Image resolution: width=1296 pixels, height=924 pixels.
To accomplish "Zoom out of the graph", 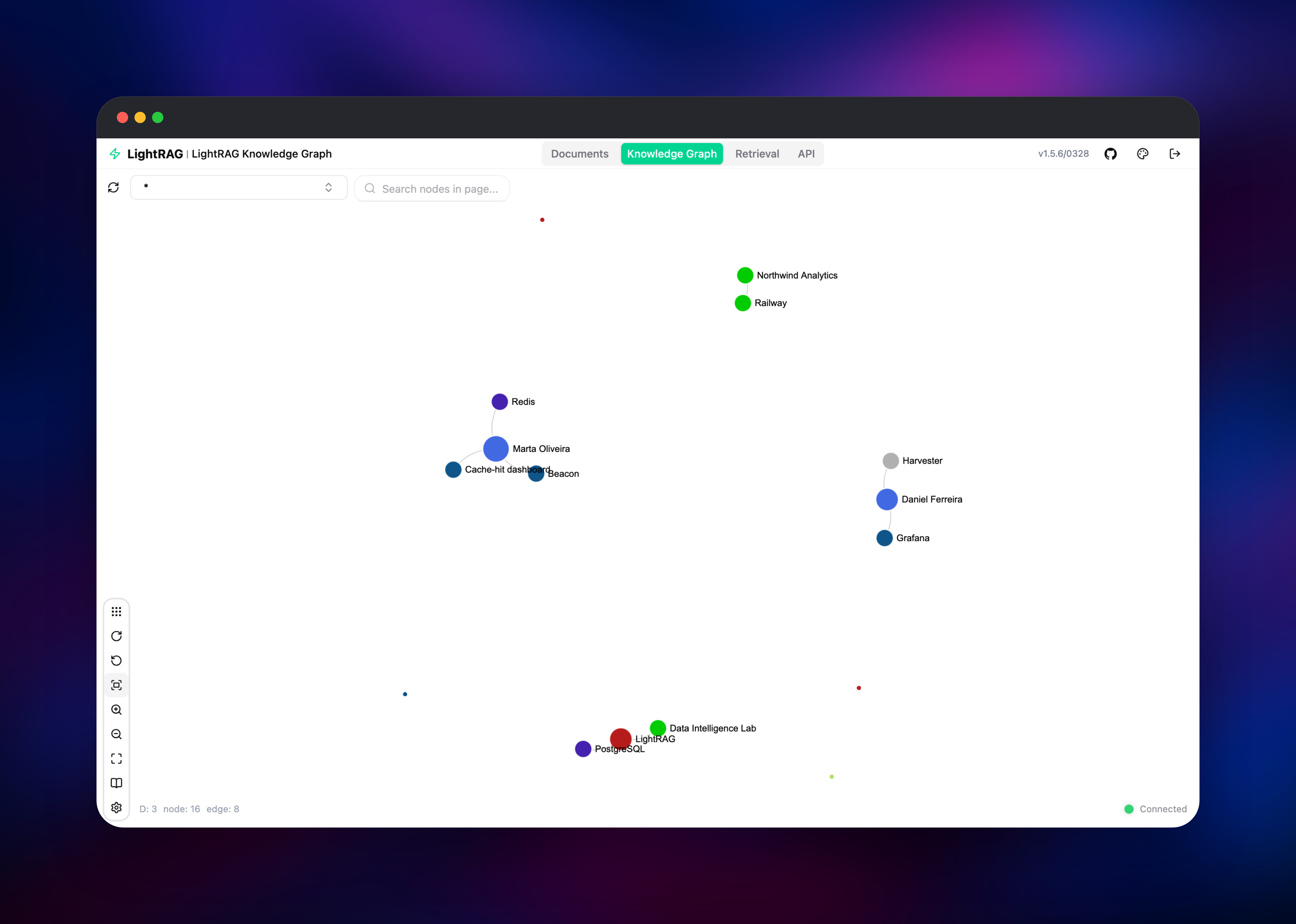I will point(116,734).
